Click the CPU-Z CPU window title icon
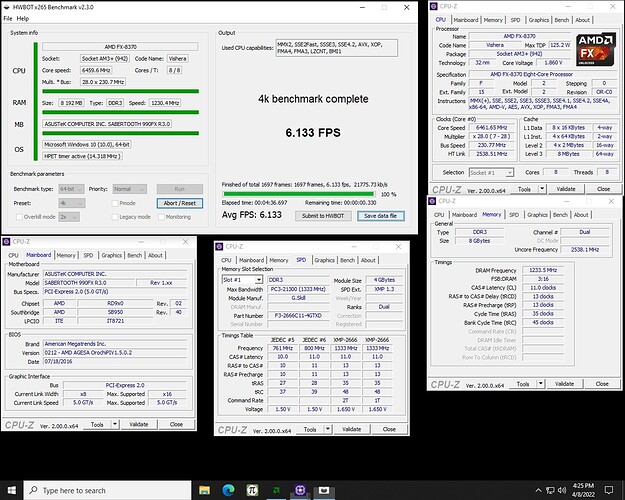The height and width of the screenshot is (500, 625). pyautogui.click(x=434, y=6)
